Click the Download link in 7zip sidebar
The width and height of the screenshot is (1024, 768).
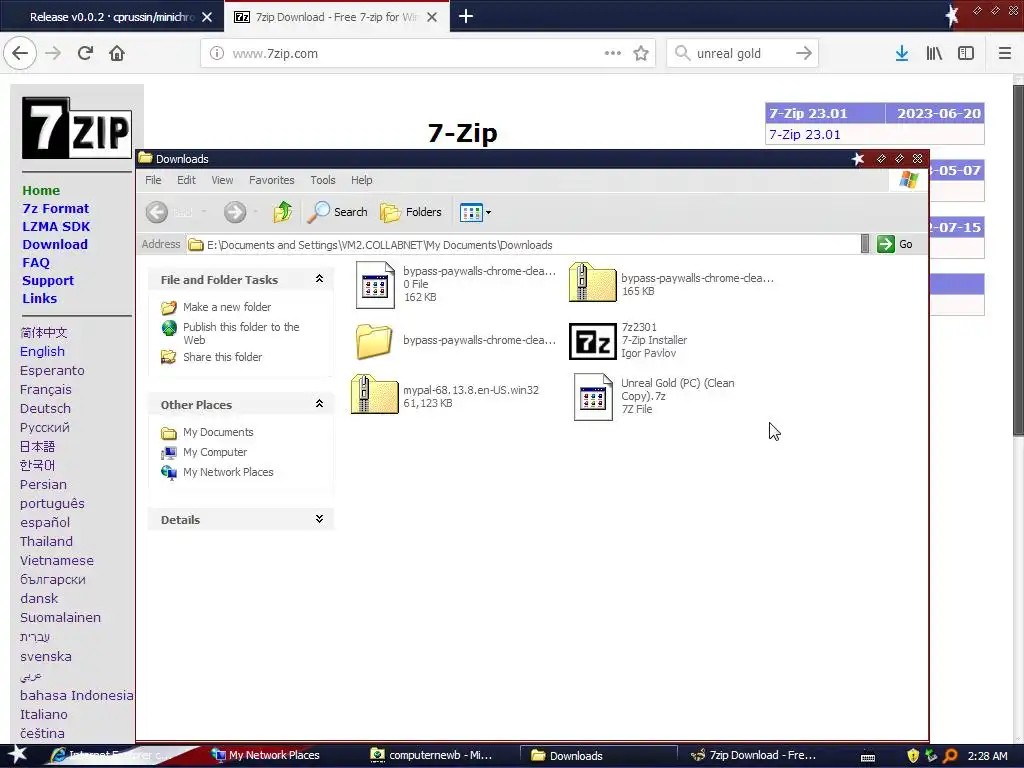click(x=55, y=244)
